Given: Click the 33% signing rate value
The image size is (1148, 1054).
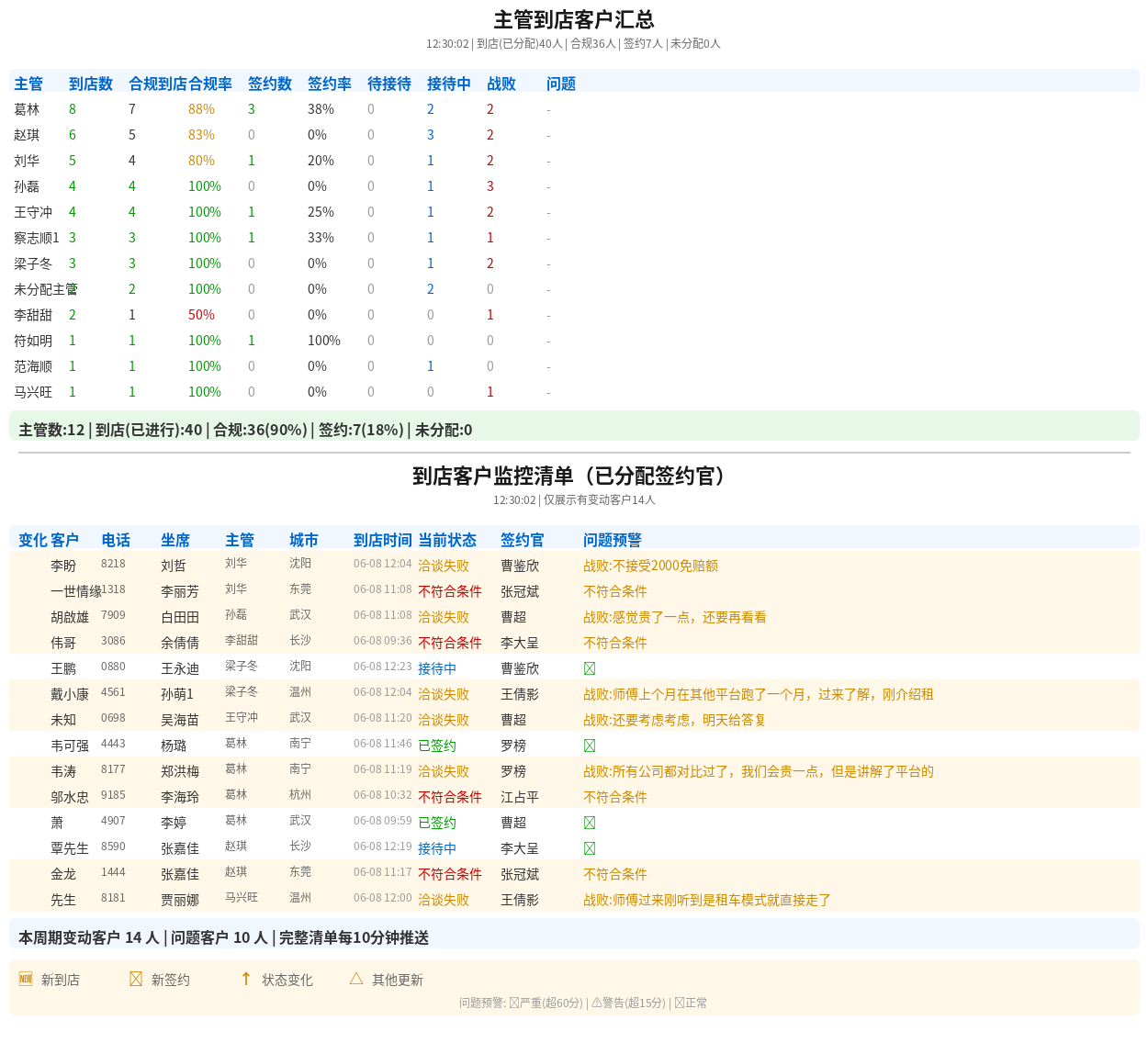Looking at the screenshot, I should pos(321,238).
